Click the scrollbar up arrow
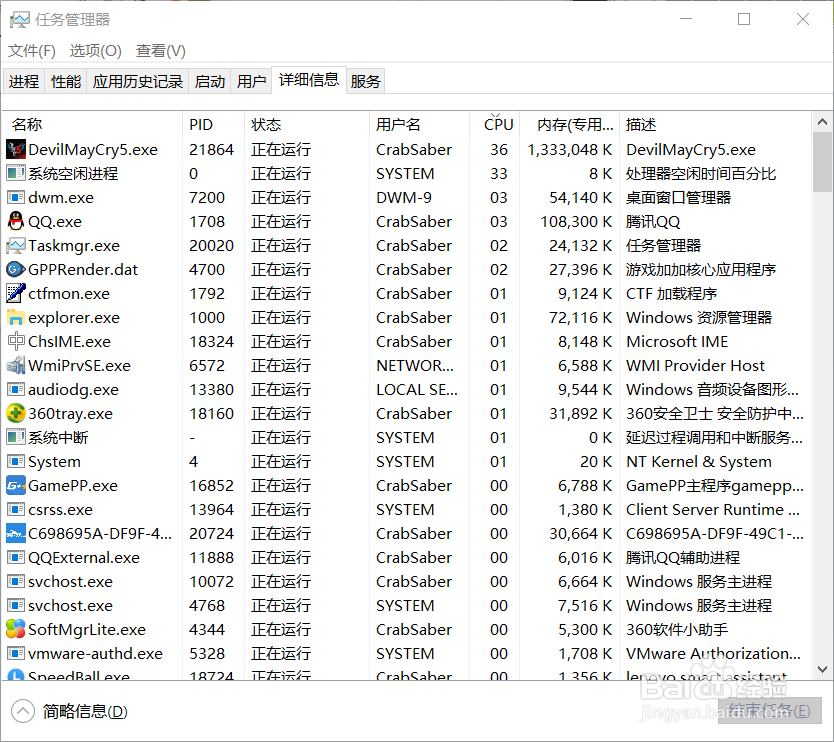Viewport: 834px width, 742px height. (822, 122)
